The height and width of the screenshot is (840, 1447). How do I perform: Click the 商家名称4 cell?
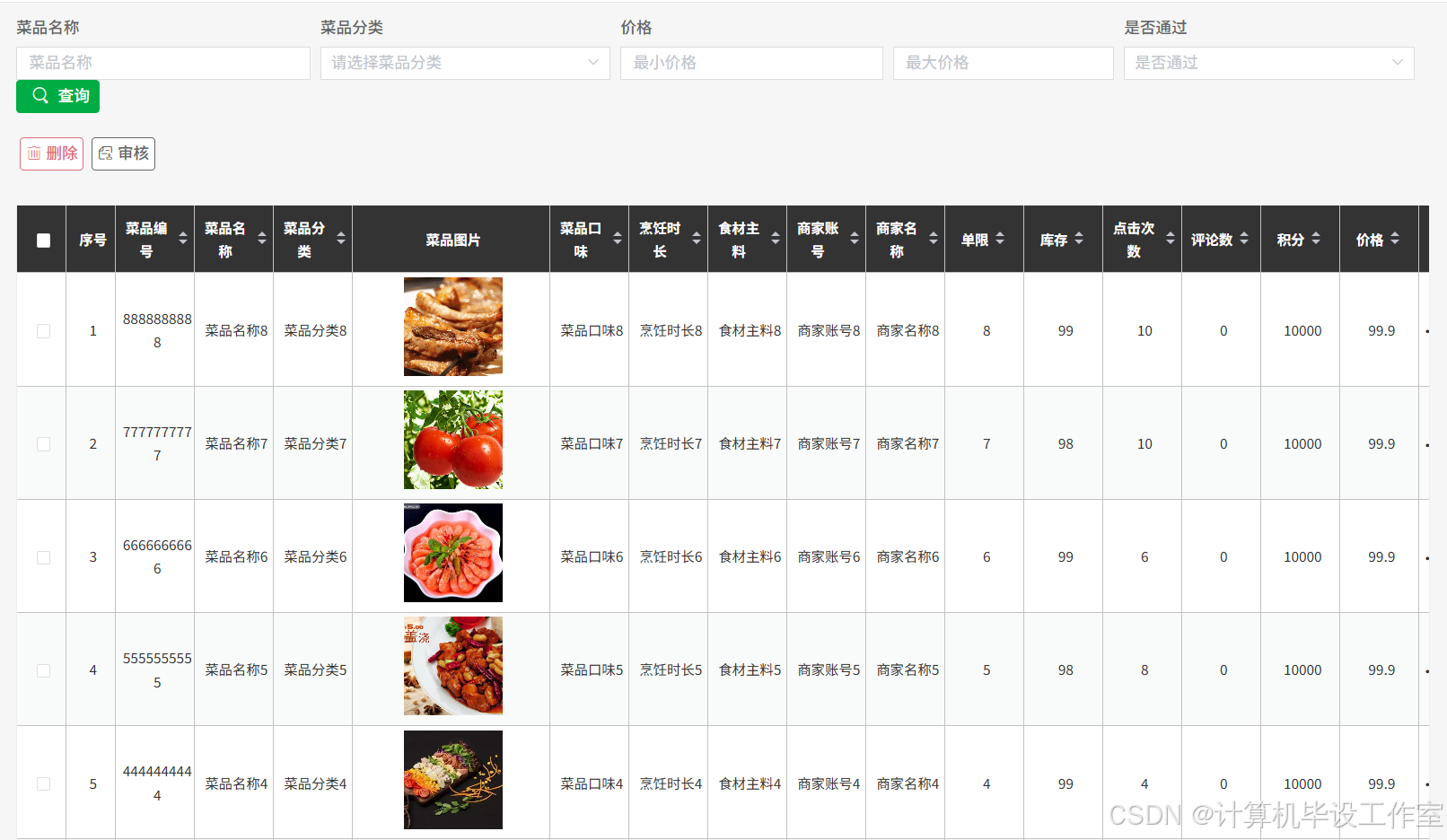908,784
